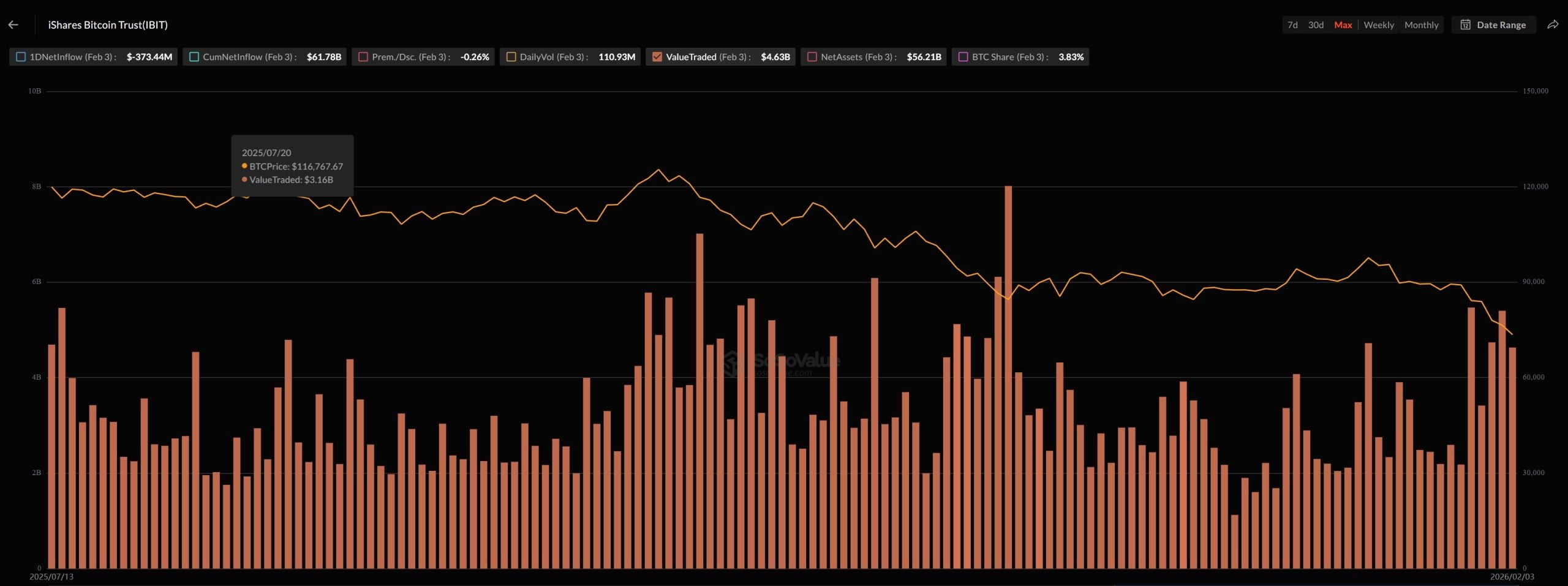Click the share arrow icon at top right

tap(1552, 25)
